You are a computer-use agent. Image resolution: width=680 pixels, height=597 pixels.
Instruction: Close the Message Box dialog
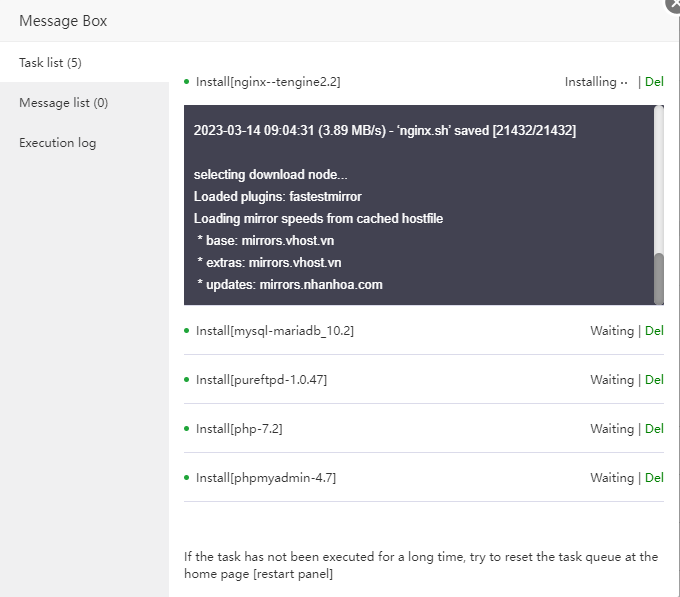(x=673, y=4)
